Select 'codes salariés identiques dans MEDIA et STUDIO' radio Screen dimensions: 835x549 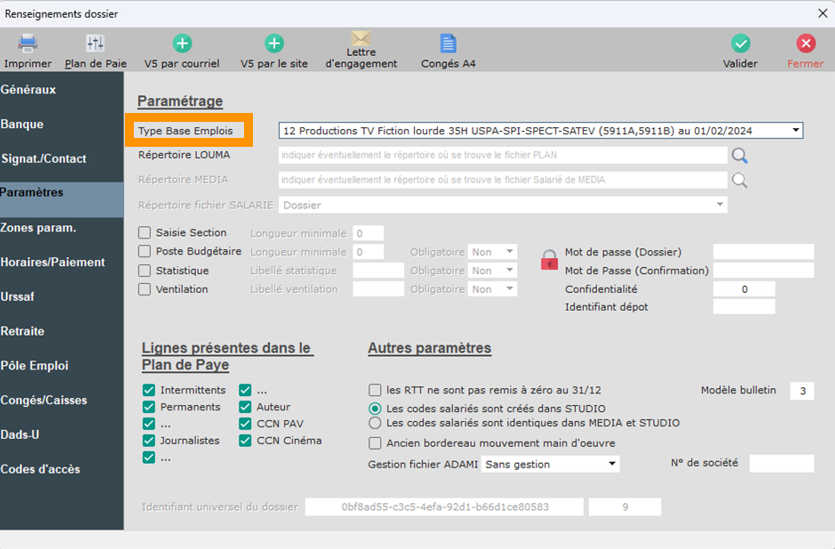(x=375, y=423)
